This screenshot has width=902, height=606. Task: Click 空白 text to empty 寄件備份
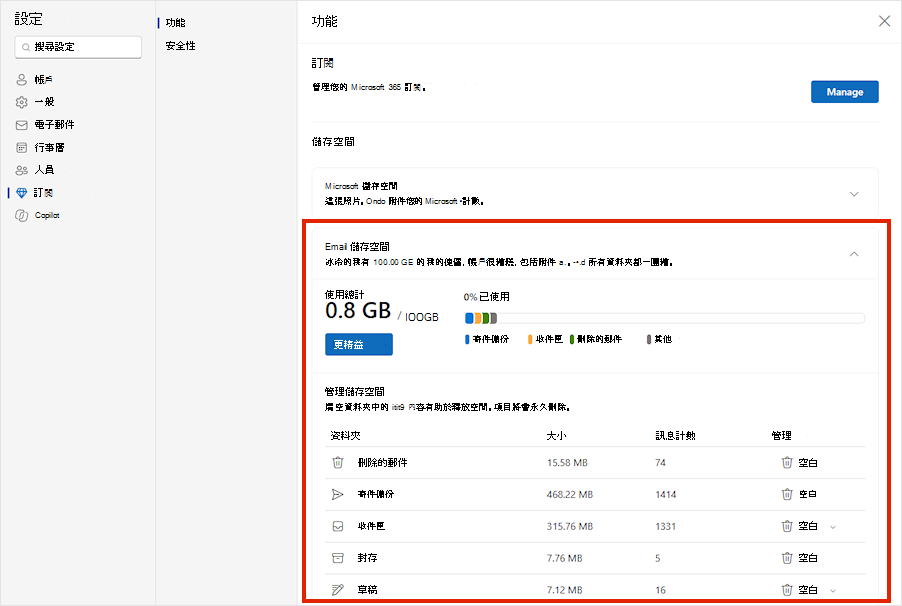pos(808,494)
